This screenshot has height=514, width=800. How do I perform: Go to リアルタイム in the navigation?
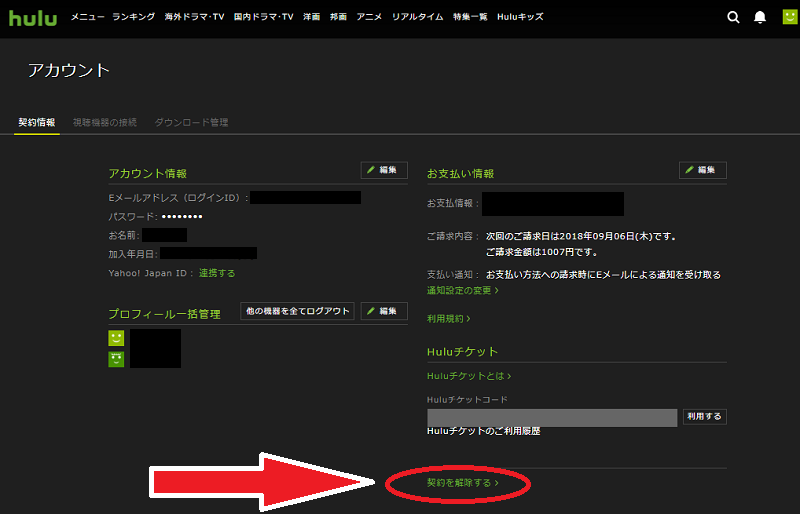pos(417,17)
